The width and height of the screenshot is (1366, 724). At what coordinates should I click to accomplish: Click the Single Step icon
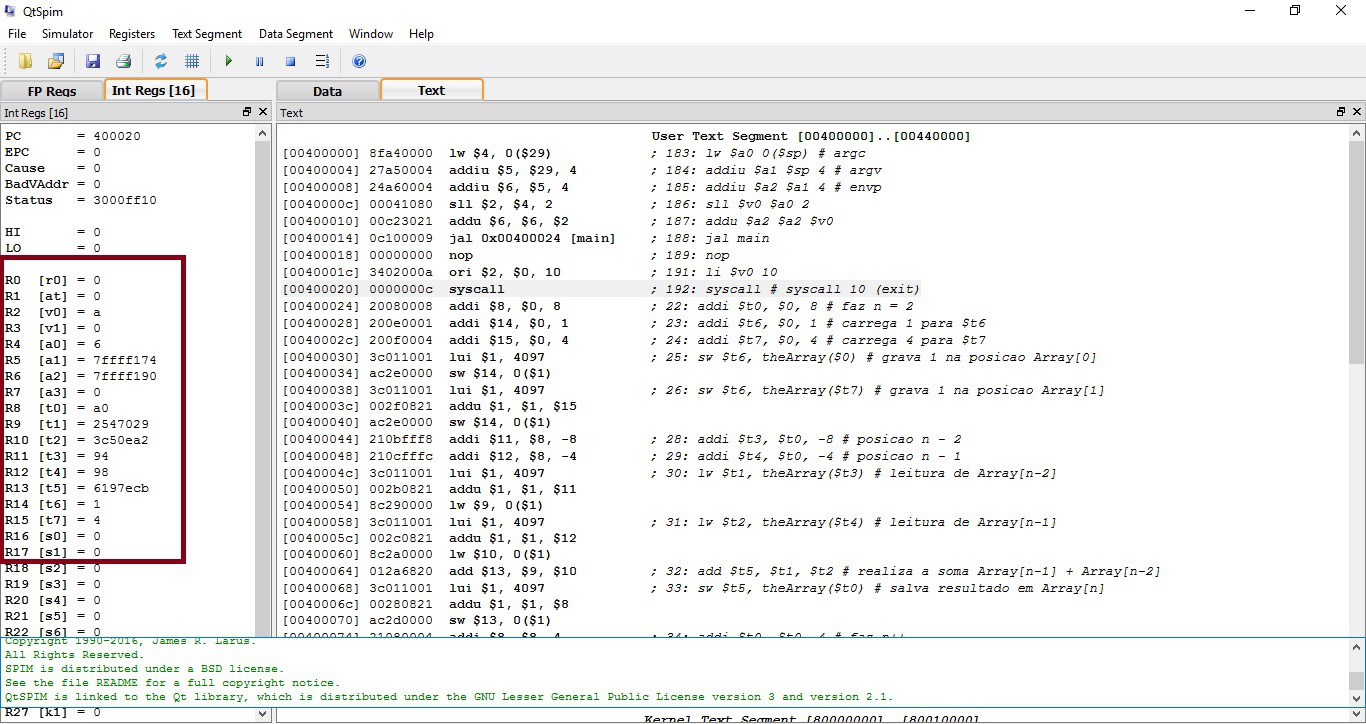click(322, 61)
